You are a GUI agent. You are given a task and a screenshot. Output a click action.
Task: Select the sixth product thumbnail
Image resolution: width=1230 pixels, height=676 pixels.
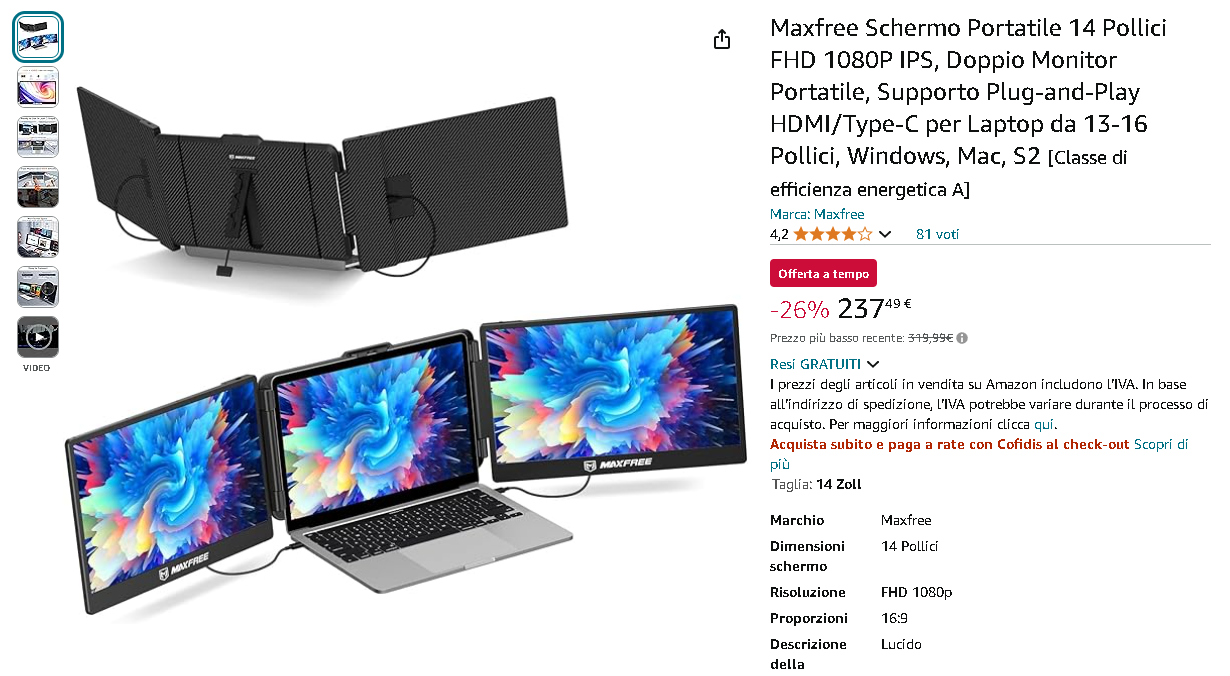click(x=38, y=287)
